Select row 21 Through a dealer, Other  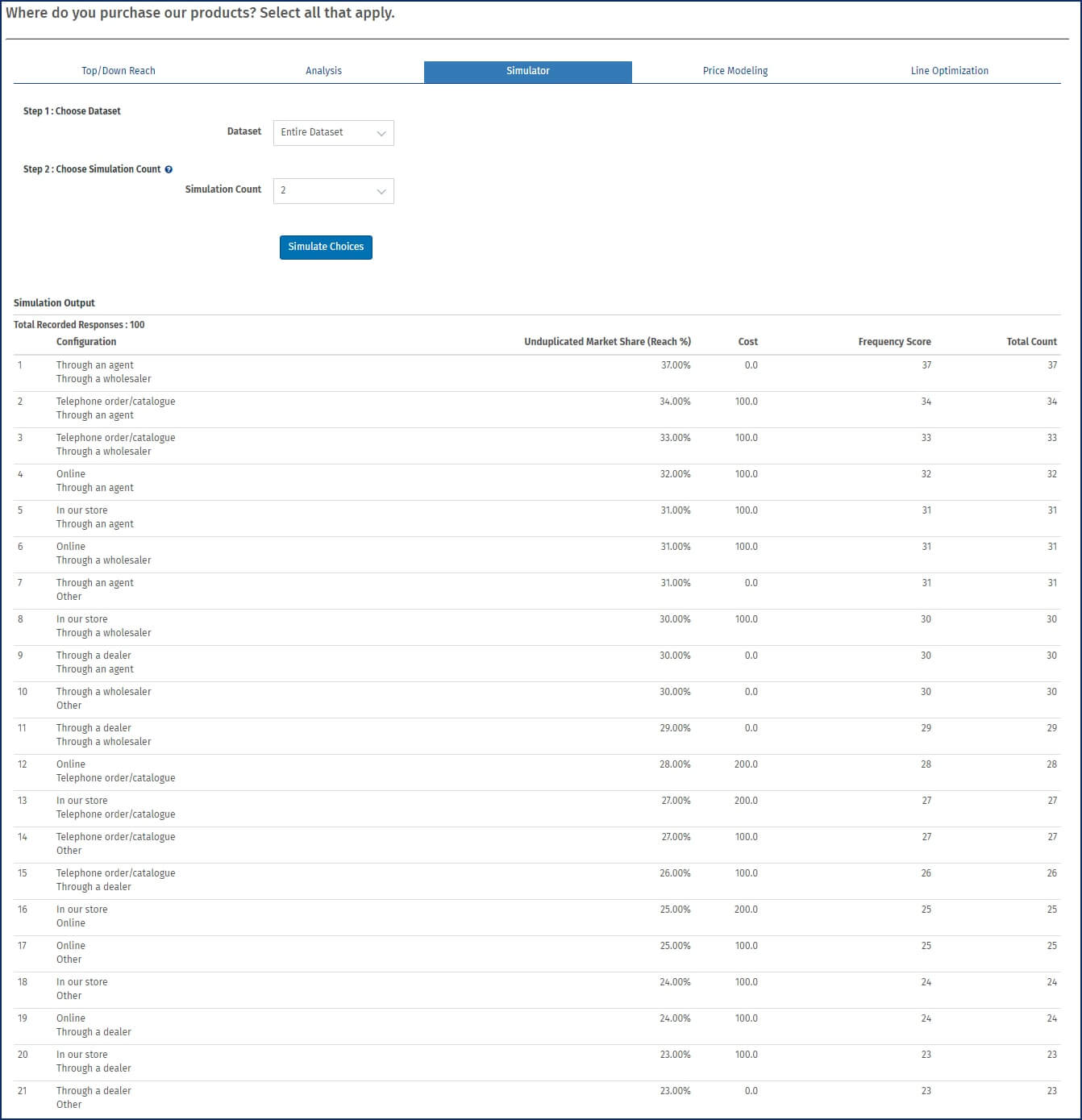(x=94, y=1097)
